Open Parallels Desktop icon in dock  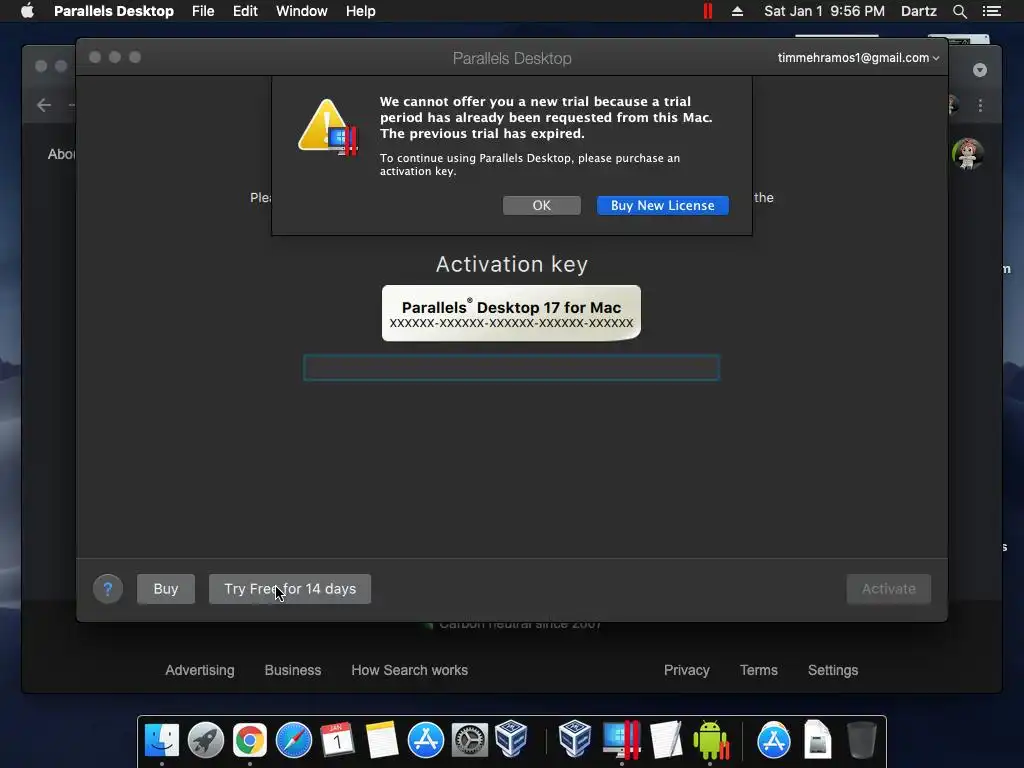tap(621, 740)
